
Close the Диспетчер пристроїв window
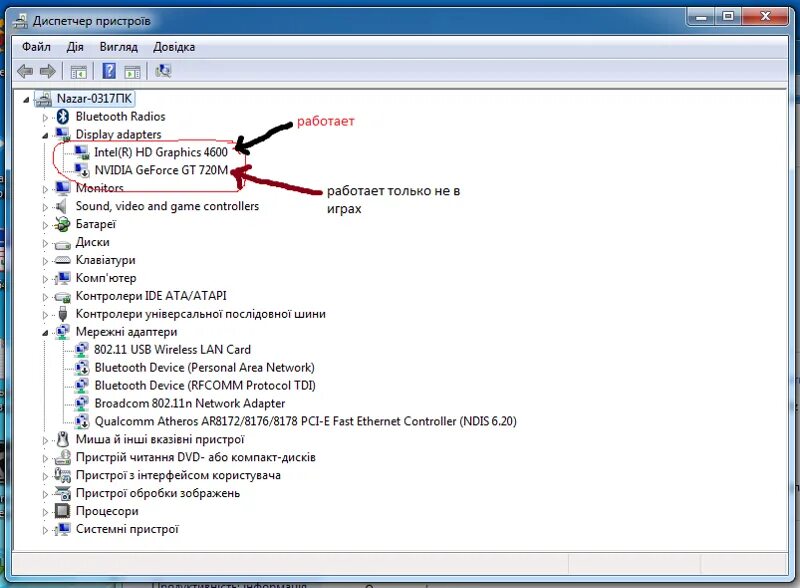tap(765, 16)
